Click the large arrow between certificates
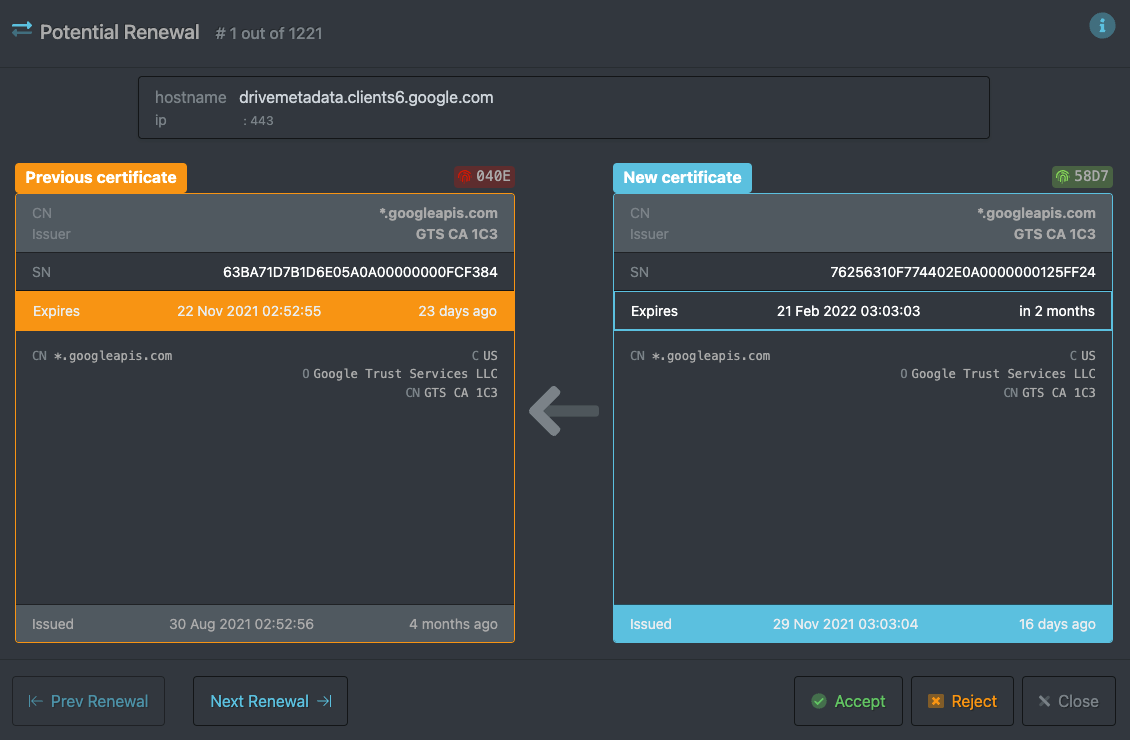The image size is (1130, 740). pyautogui.click(x=564, y=410)
